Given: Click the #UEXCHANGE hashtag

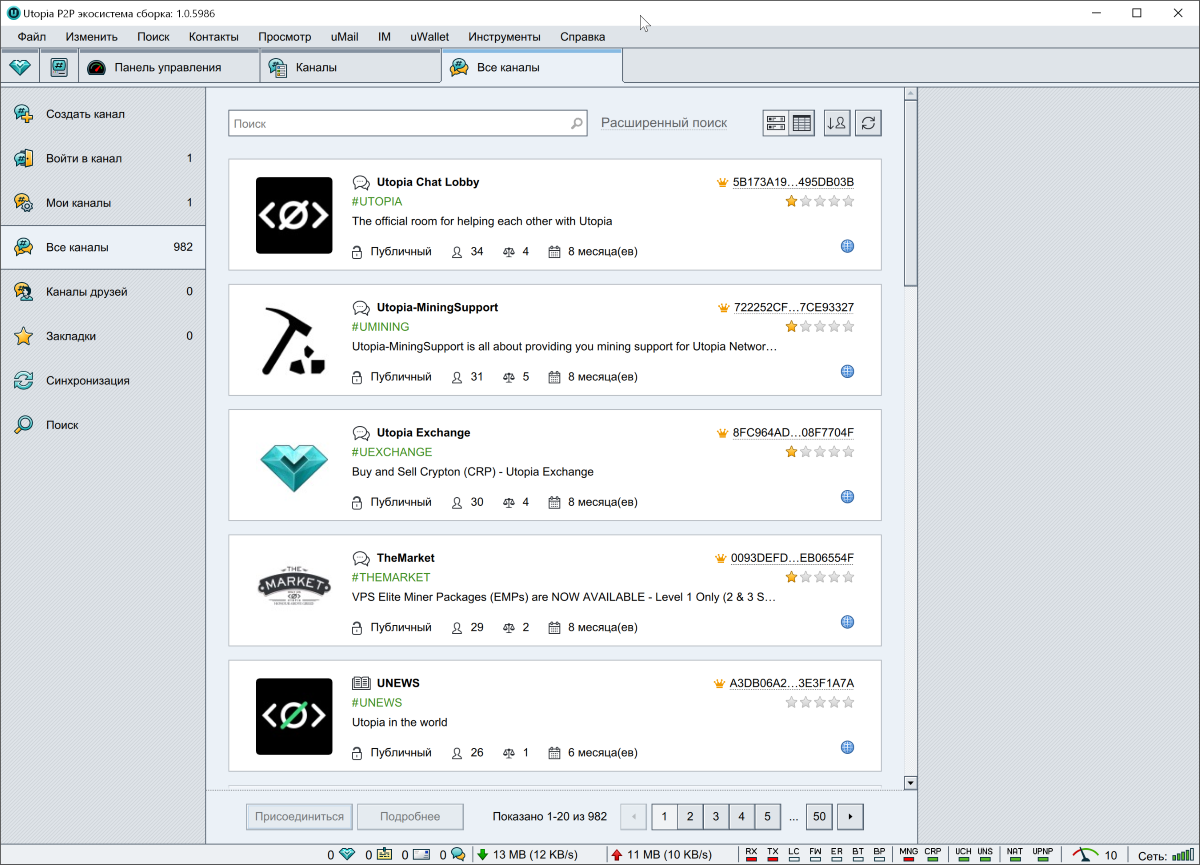Looking at the screenshot, I should point(392,452).
